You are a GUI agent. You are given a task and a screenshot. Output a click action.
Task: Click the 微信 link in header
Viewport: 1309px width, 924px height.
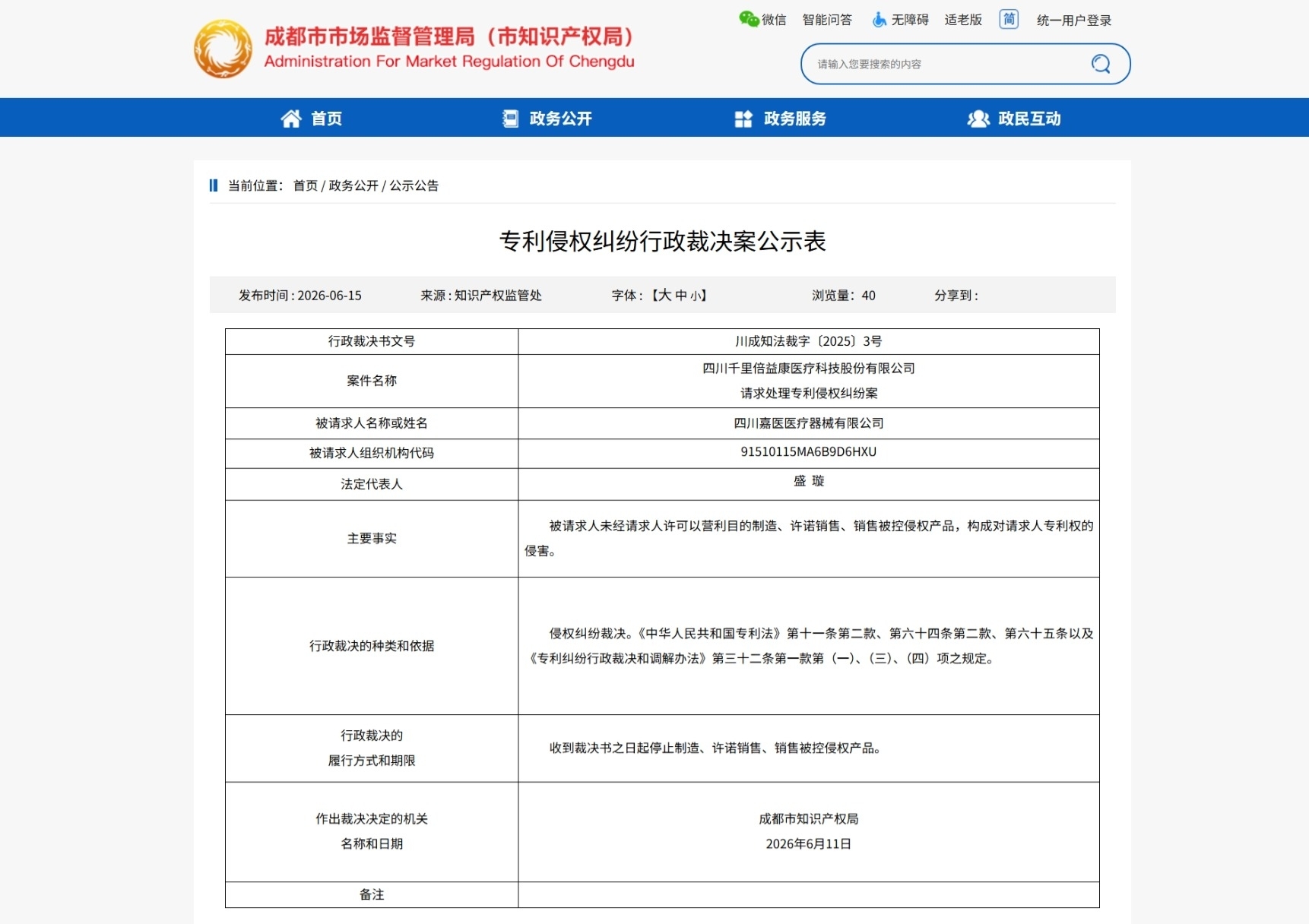(x=774, y=20)
